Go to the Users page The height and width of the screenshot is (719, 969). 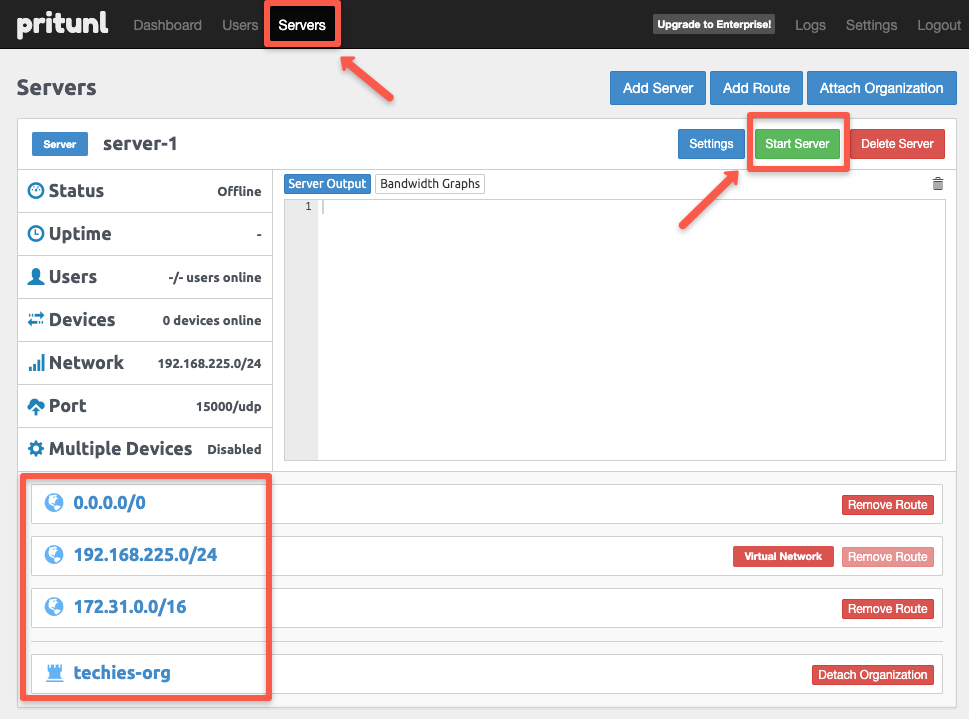(240, 25)
